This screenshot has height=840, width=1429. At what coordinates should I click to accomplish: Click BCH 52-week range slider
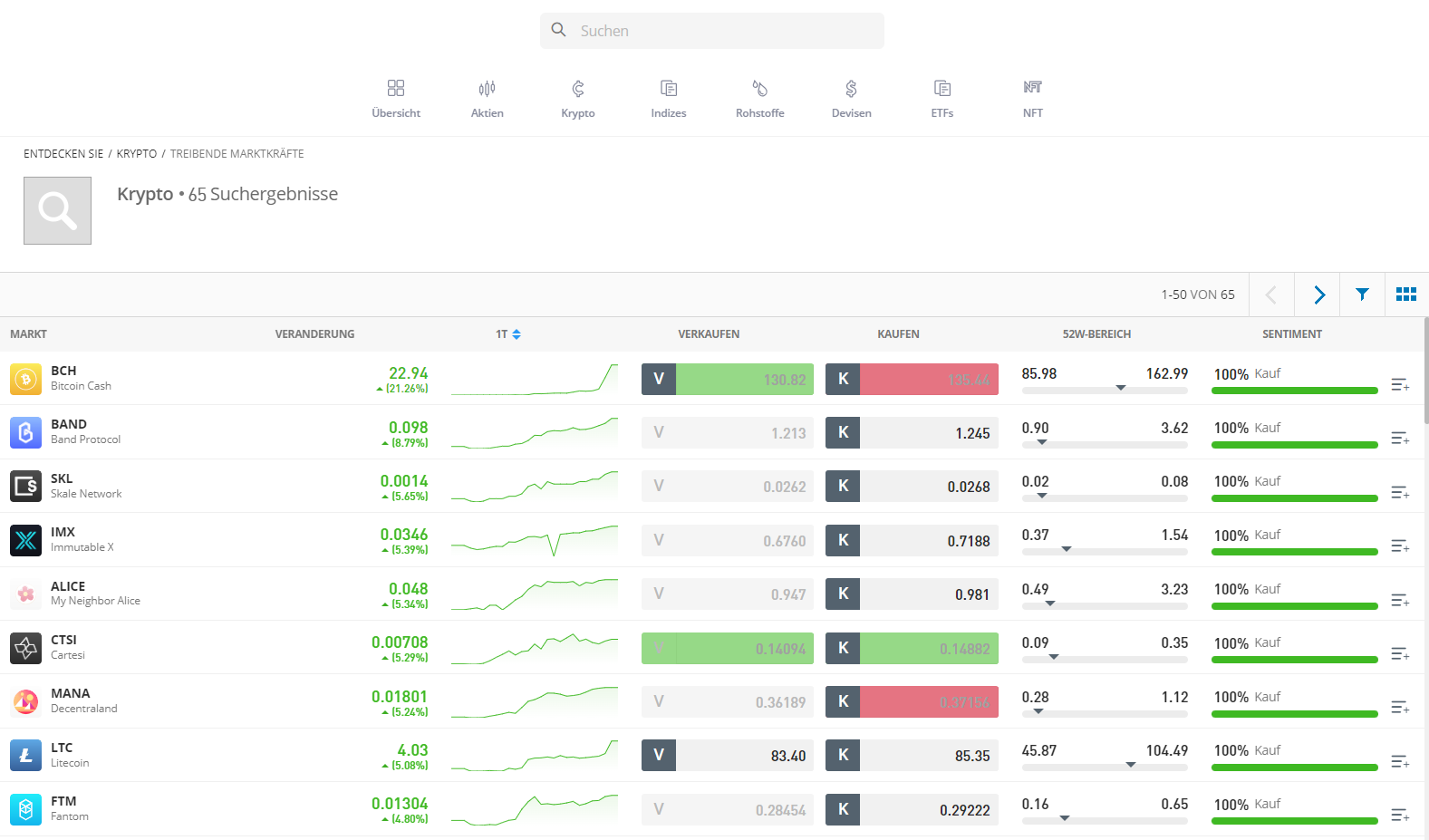tap(1105, 390)
